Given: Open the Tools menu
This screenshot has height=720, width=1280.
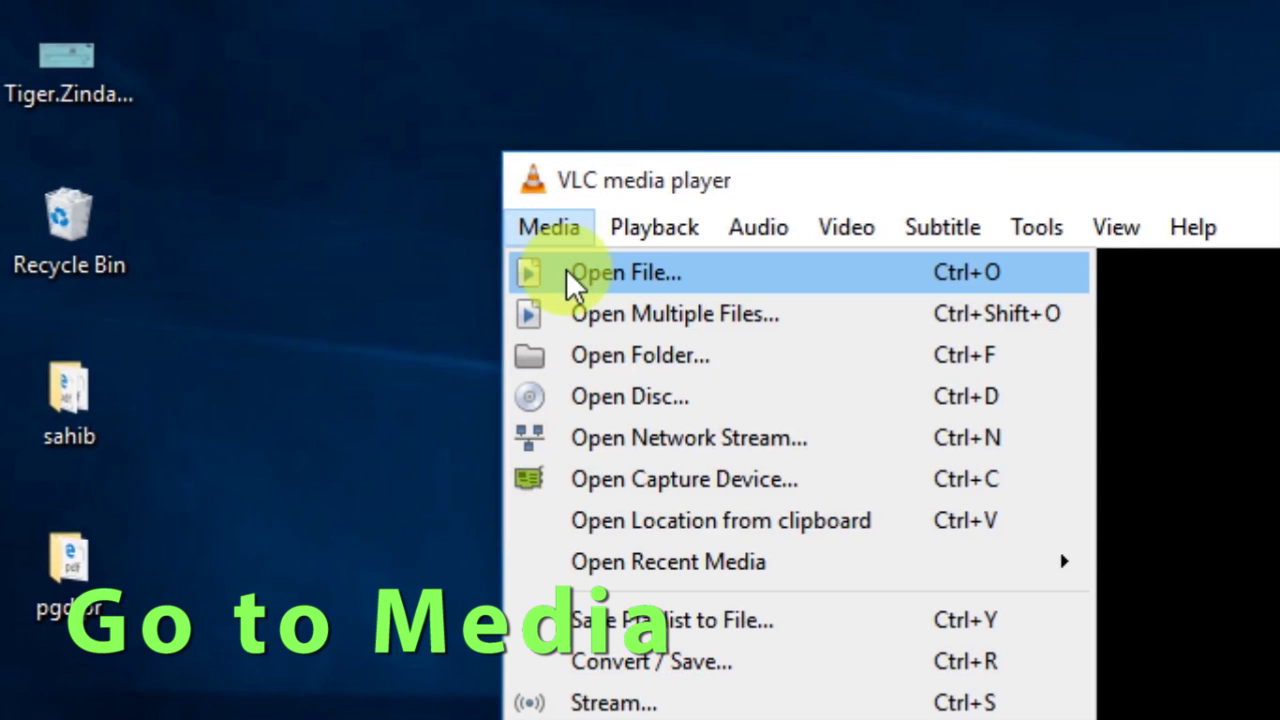Looking at the screenshot, I should click(x=1036, y=227).
